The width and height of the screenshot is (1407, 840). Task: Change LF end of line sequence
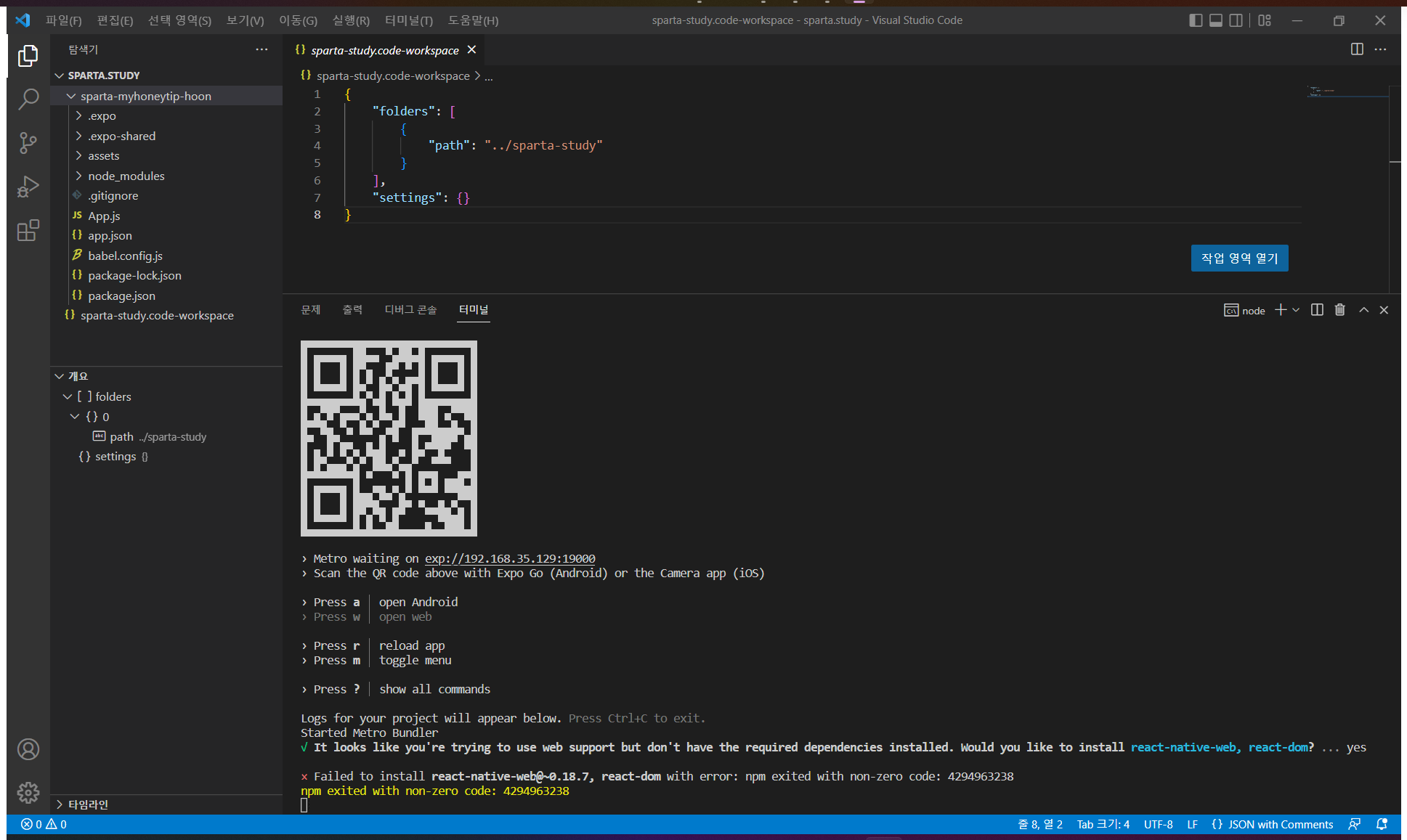[x=1192, y=824]
